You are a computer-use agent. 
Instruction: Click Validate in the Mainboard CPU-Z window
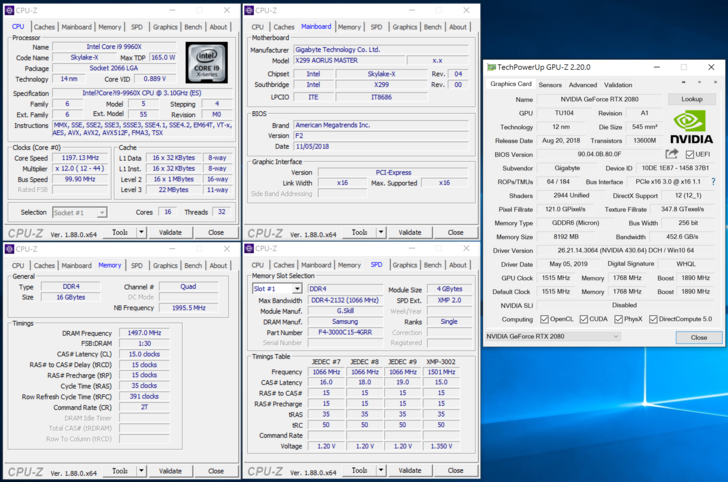click(x=409, y=232)
